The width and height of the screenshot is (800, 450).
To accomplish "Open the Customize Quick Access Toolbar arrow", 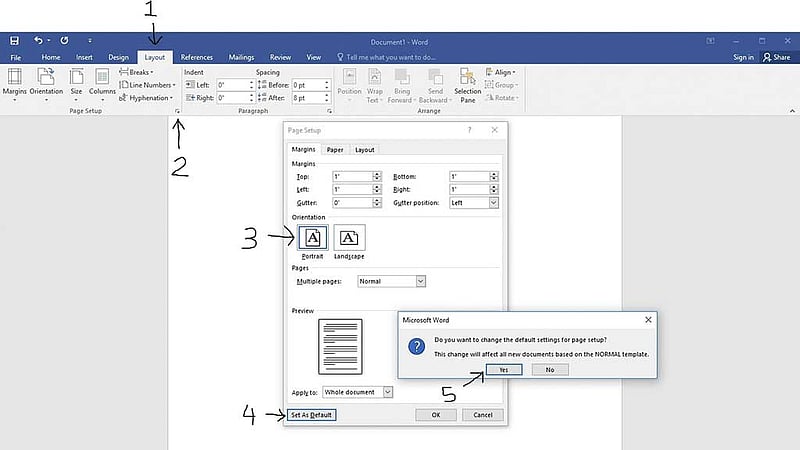I will (90, 40).
